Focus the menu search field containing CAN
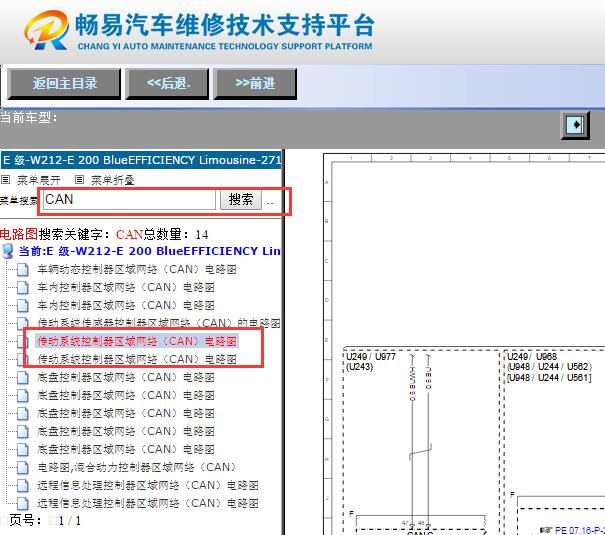Screen dimensions: 605x535 pyautogui.click(x=129, y=200)
